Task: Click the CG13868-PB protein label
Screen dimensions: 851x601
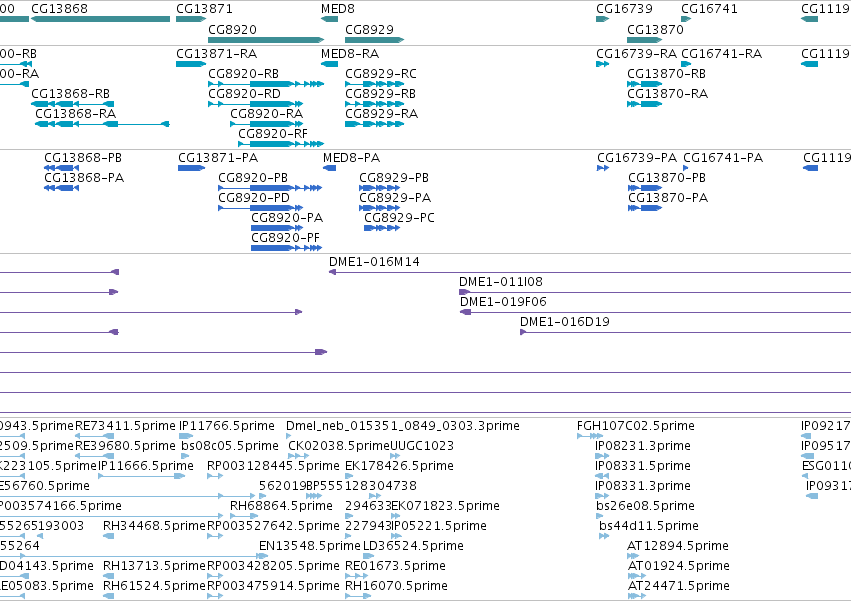Action: point(83,158)
